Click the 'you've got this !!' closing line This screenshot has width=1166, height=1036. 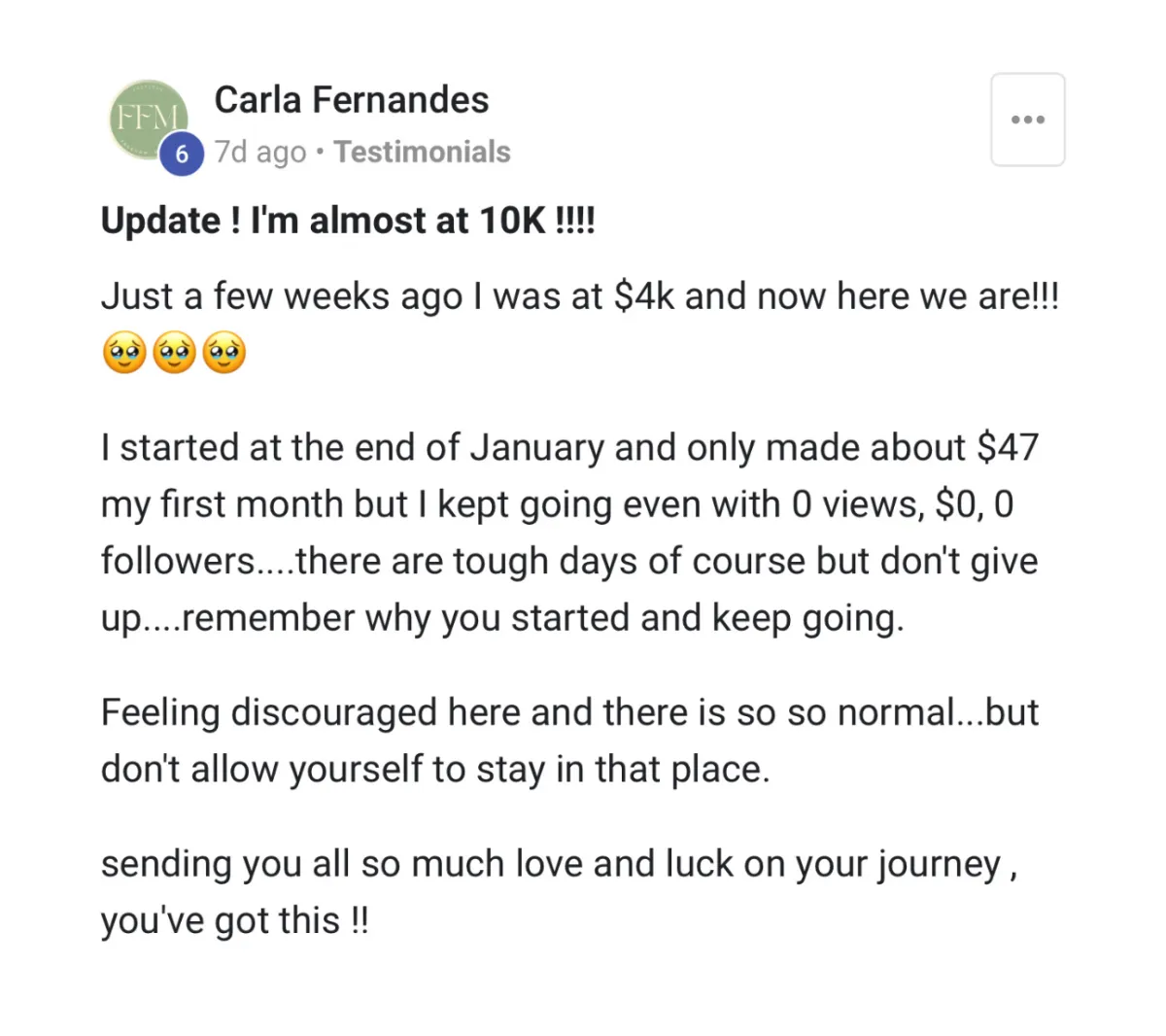235,920
